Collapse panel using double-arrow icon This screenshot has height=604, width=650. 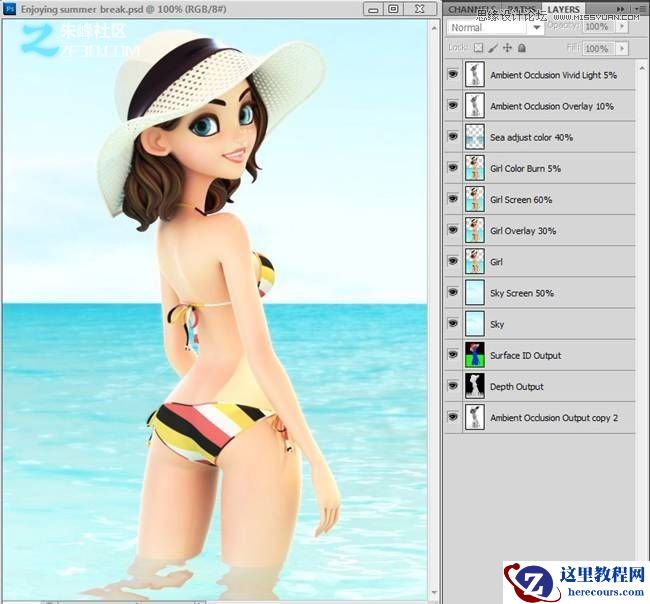(621, 9)
